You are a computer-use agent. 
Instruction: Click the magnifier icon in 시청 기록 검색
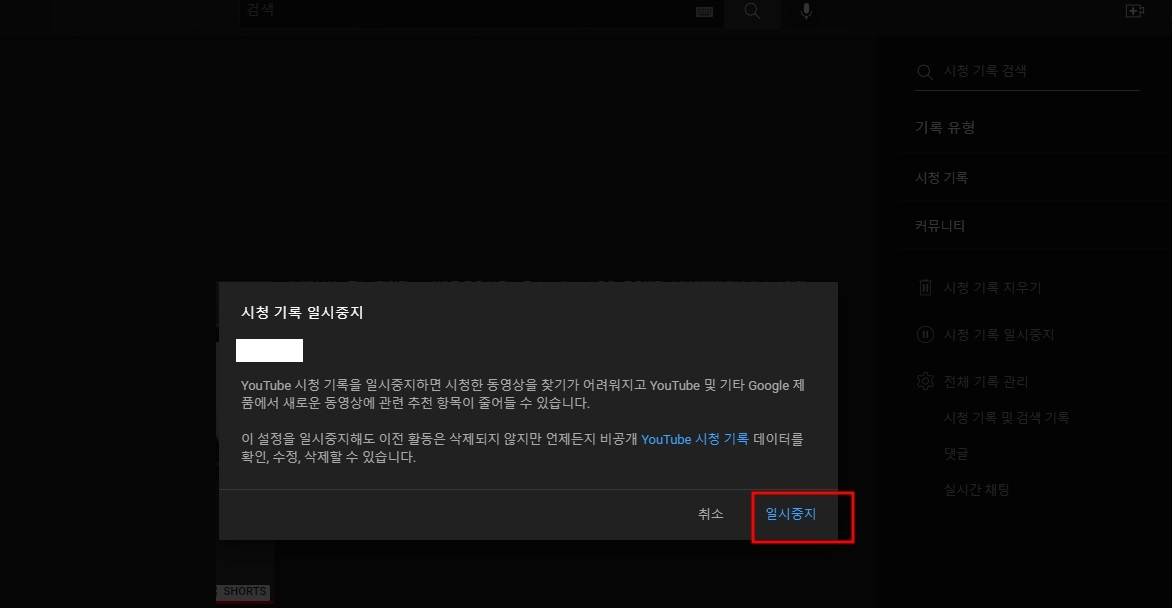[923, 71]
